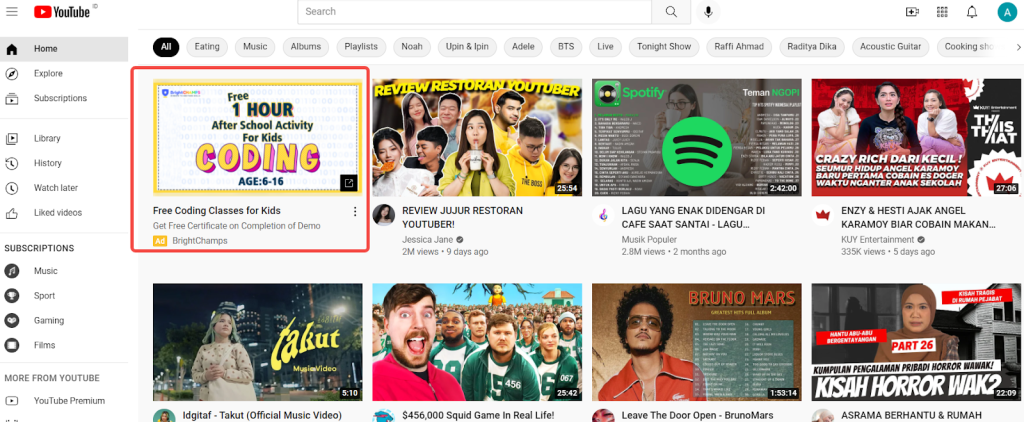Select the Acoustic Guitar chip
The image size is (1024, 422).
pos(891,47)
